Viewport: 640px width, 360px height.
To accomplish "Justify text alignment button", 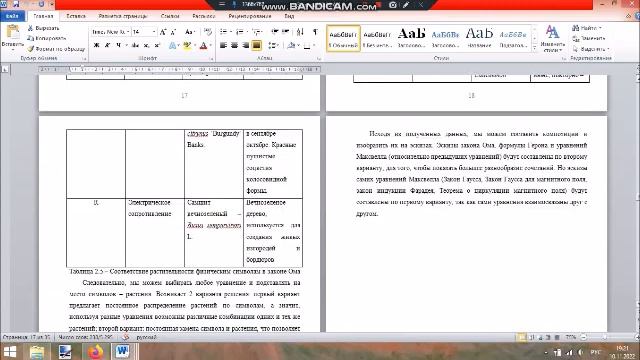I will point(256,45).
